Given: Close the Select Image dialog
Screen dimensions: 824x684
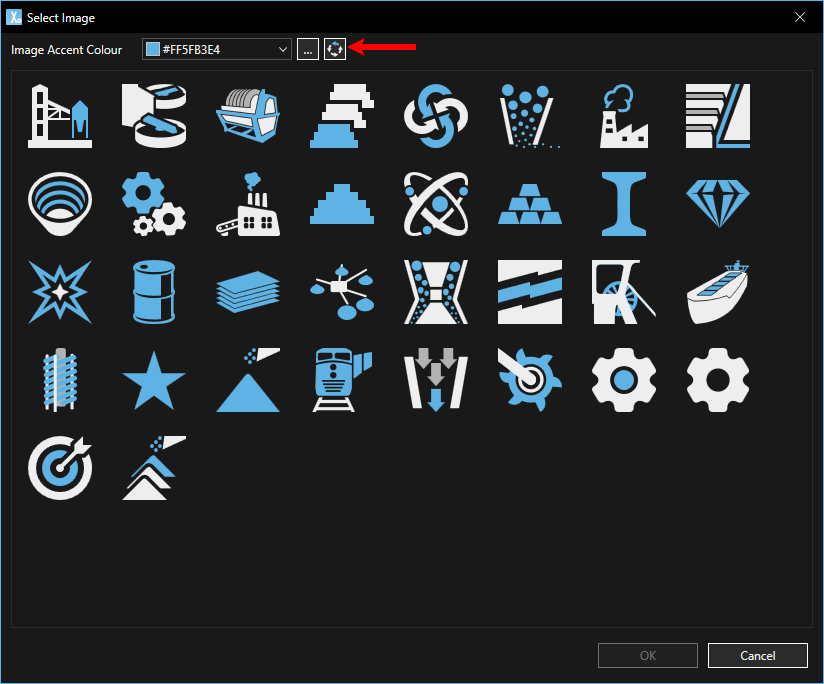Looking at the screenshot, I should click(x=800, y=17).
